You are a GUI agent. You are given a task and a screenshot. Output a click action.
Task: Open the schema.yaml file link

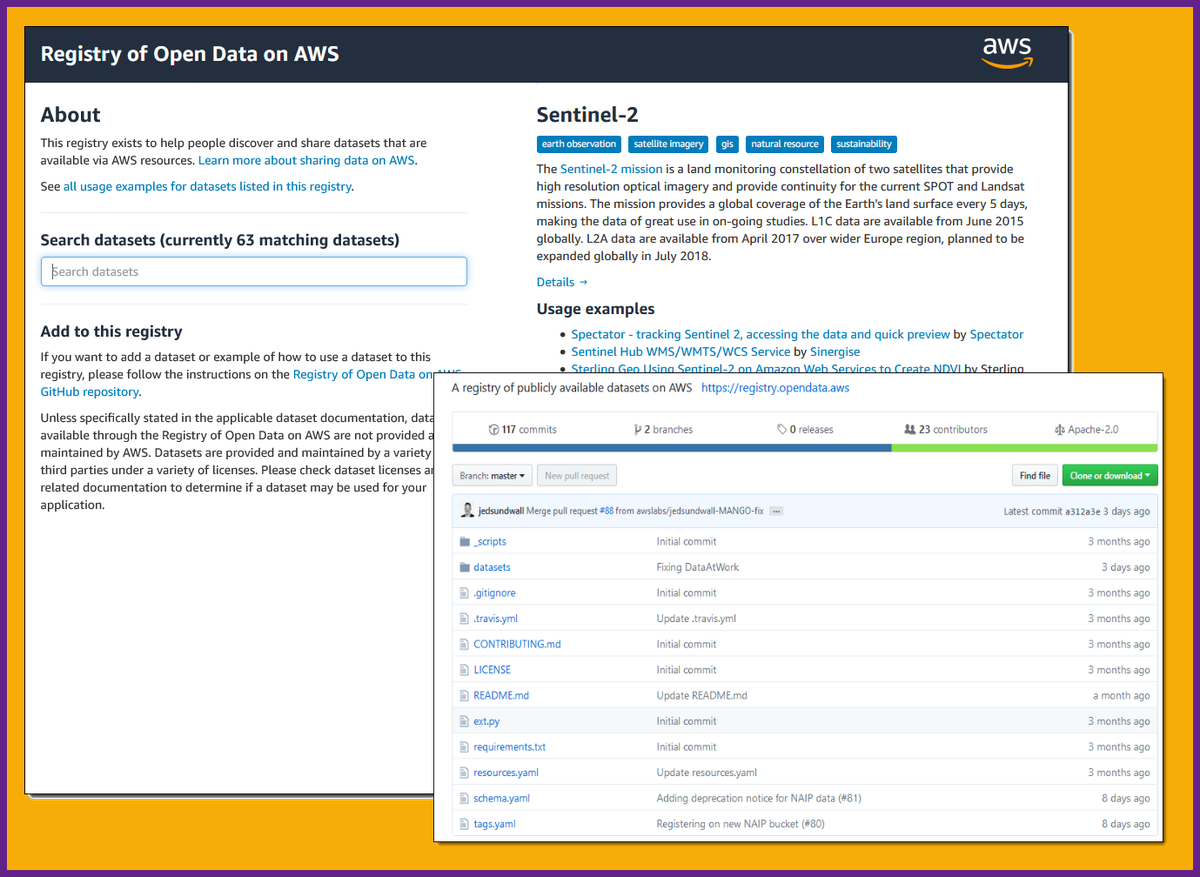tap(502, 798)
